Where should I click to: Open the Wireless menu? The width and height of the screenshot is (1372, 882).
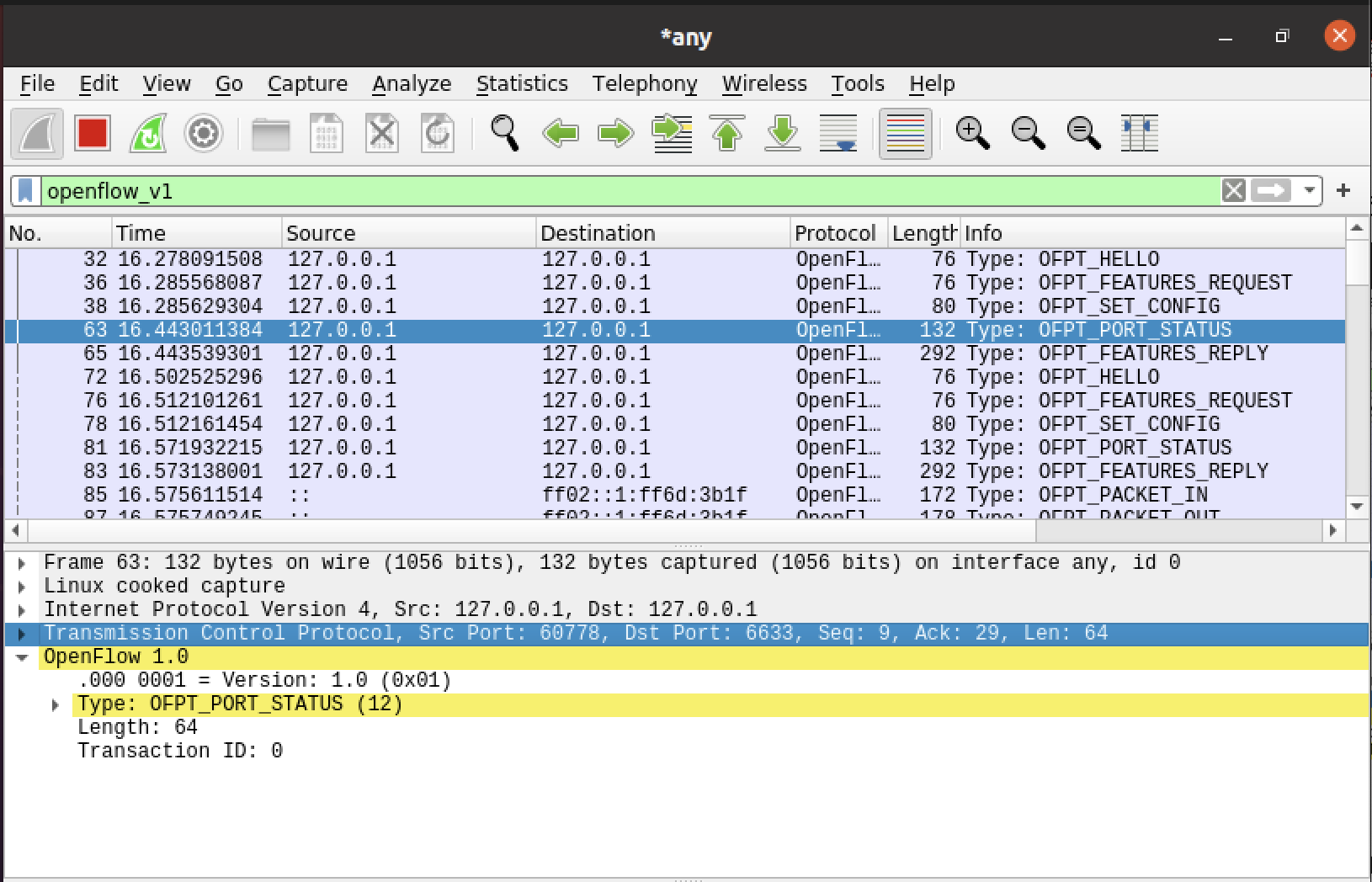click(x=764, y=83)
